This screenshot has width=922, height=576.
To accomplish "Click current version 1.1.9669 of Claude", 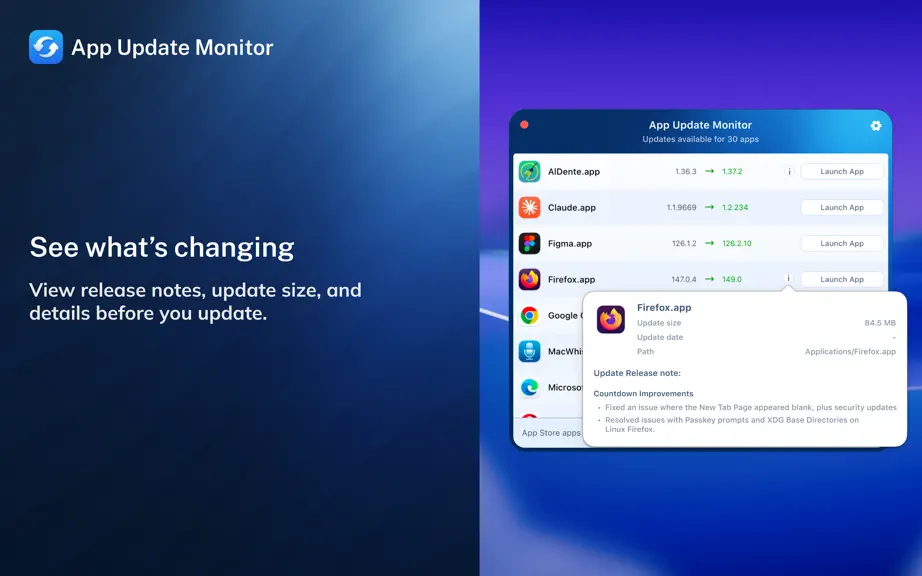I will click(x=682, y=207).
